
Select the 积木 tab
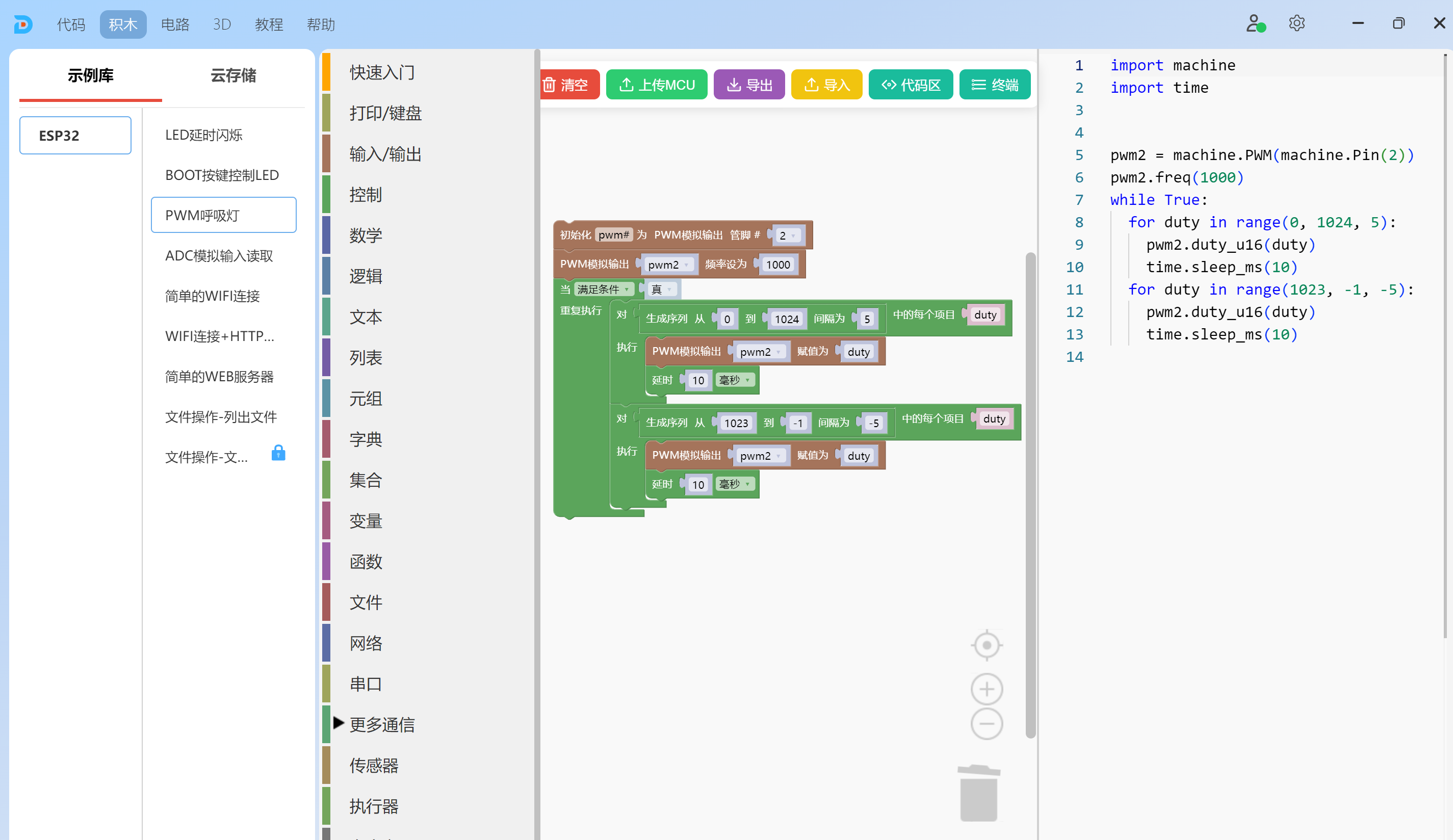(x=123, y=24)
